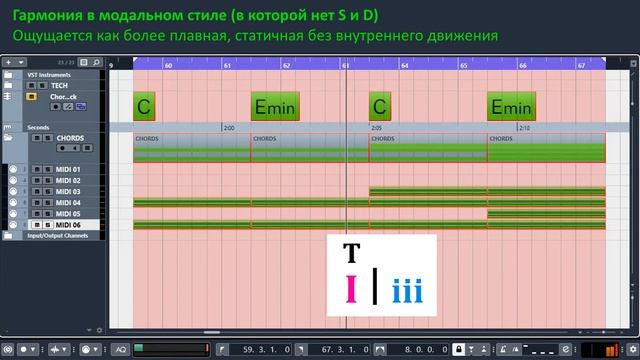Click the round icon after click pattern
The height and width of the screenshot is (360, 640).
click(x=565, y=349)
